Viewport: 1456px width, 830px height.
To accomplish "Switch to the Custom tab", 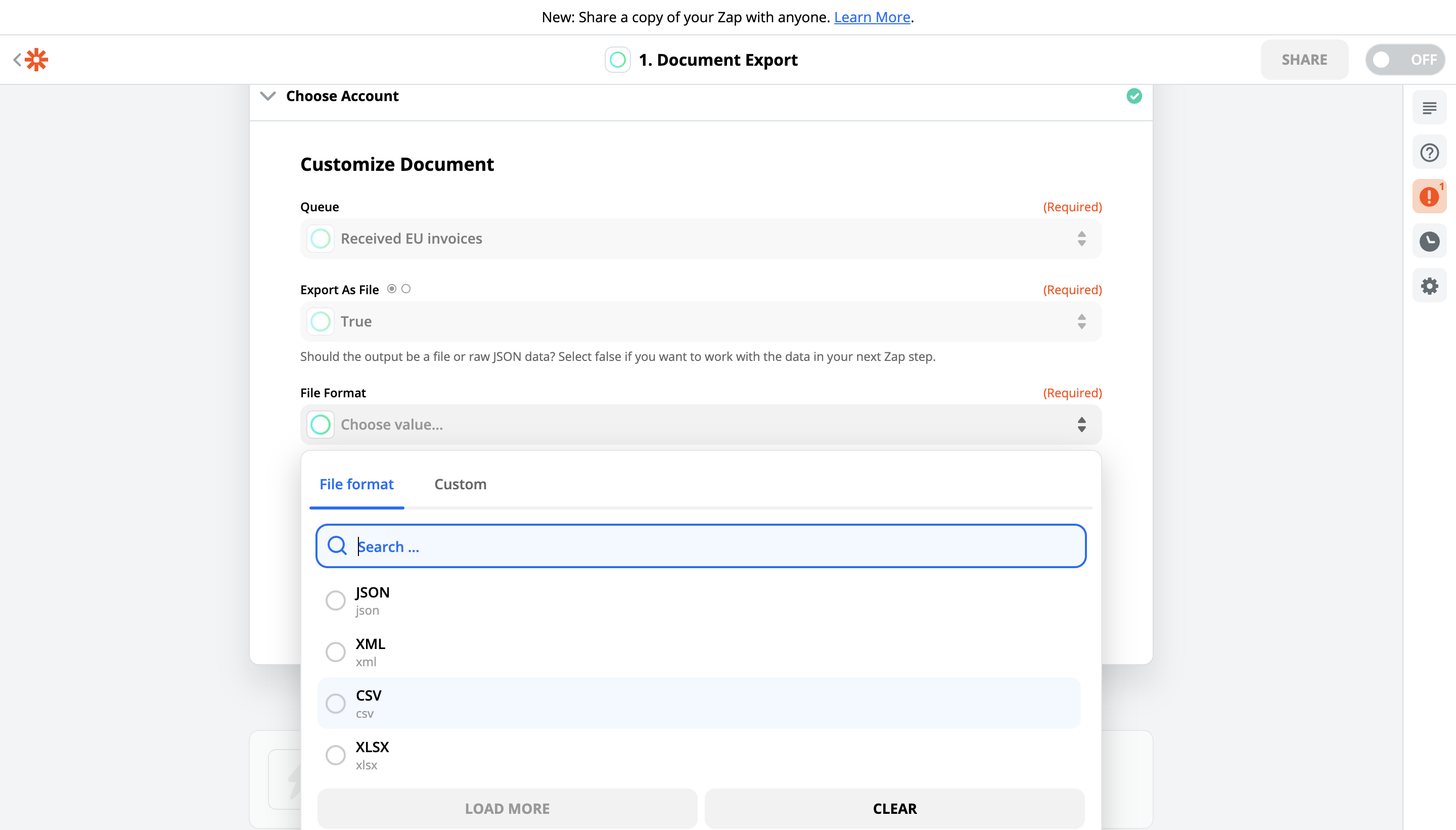I will pyautogui.click(x=460, y=484).
